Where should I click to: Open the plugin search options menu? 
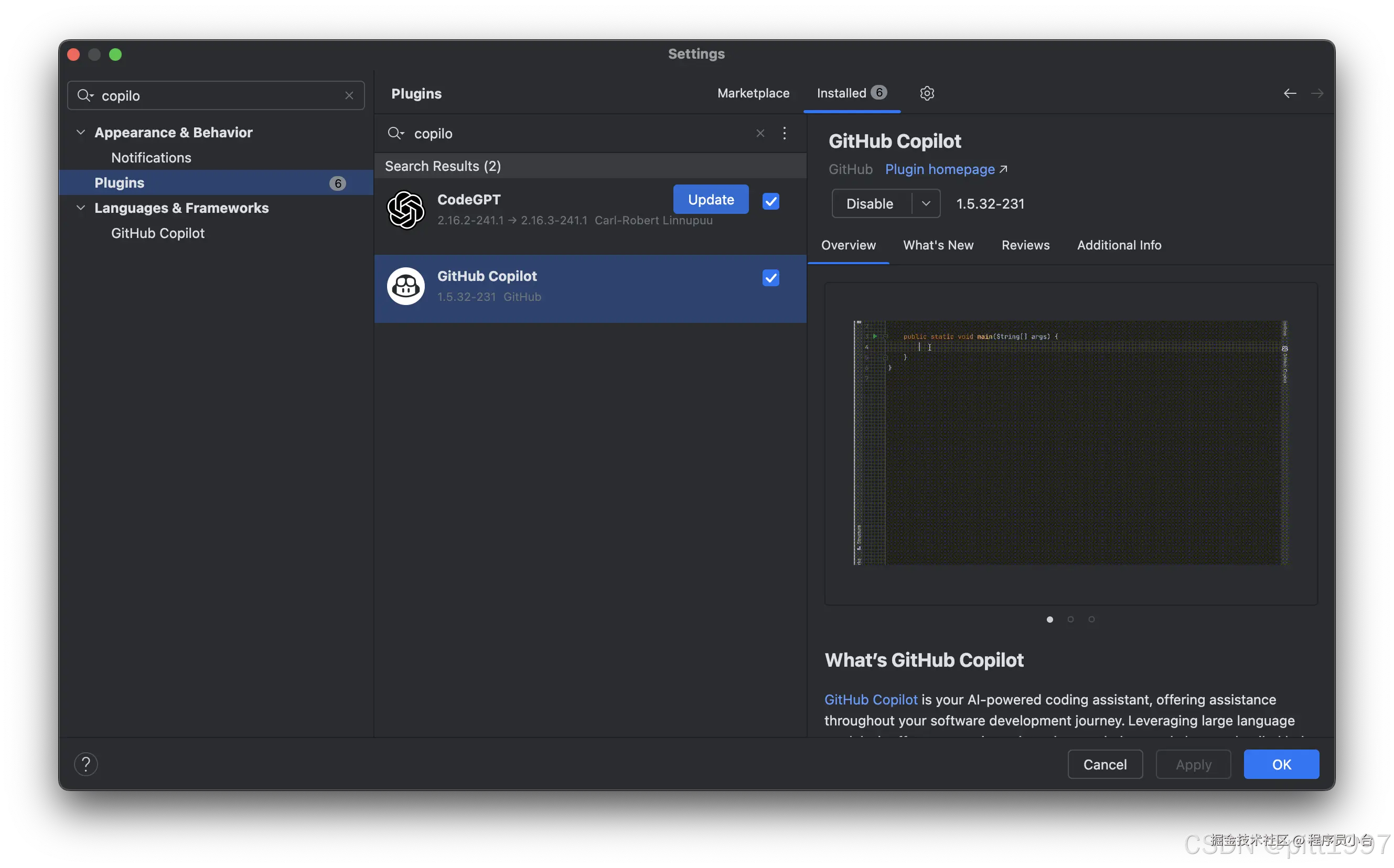tap(784, 133)
